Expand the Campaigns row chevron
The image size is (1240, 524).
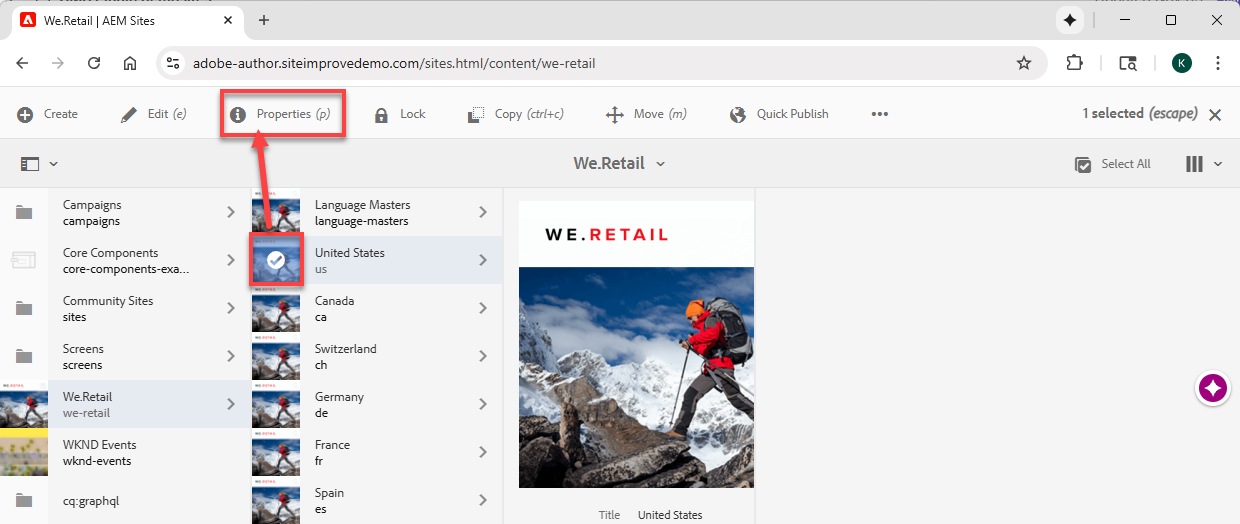(x=231, y=212)
